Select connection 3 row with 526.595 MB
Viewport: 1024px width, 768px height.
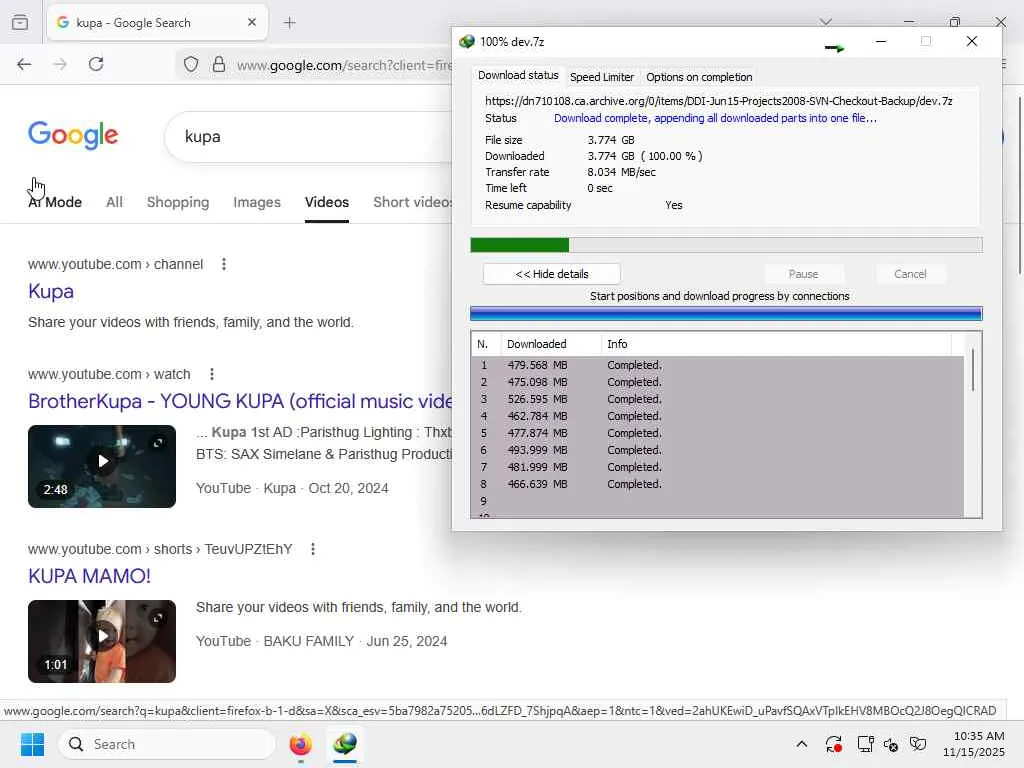tap(717, 399)
